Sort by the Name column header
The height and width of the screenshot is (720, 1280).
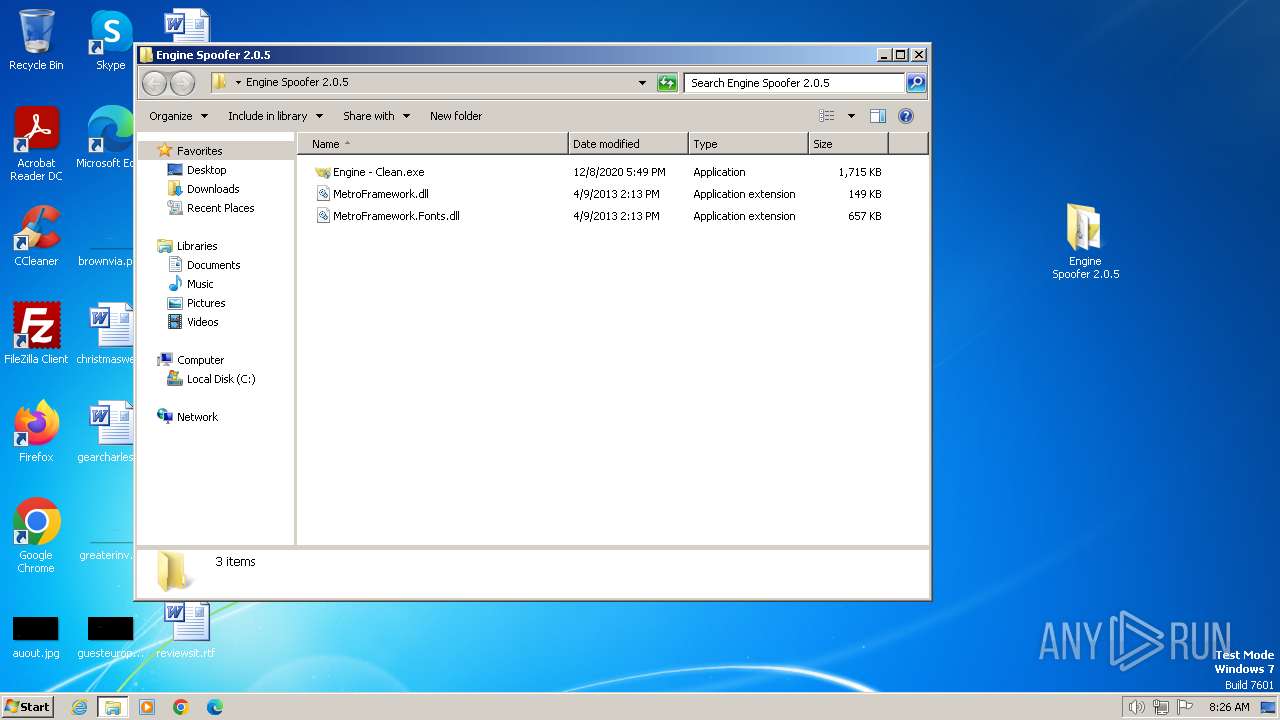coord(433,144)
